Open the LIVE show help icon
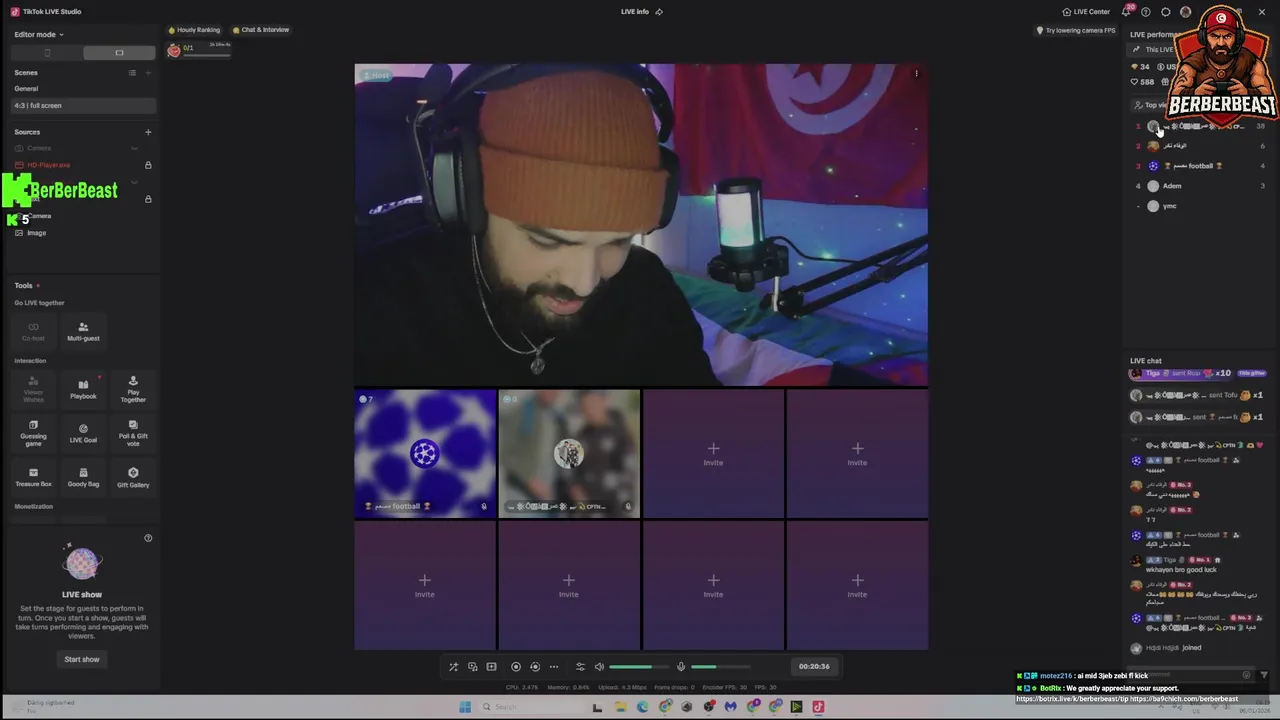 pyautogui.click(x=148, y=538)
